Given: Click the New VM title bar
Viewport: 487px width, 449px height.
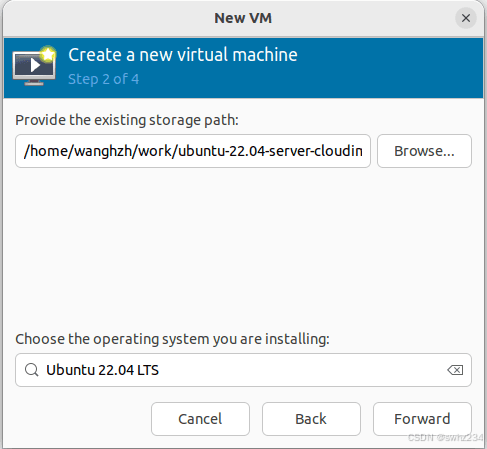Looking at the screenshot, I should click(243, 18).
